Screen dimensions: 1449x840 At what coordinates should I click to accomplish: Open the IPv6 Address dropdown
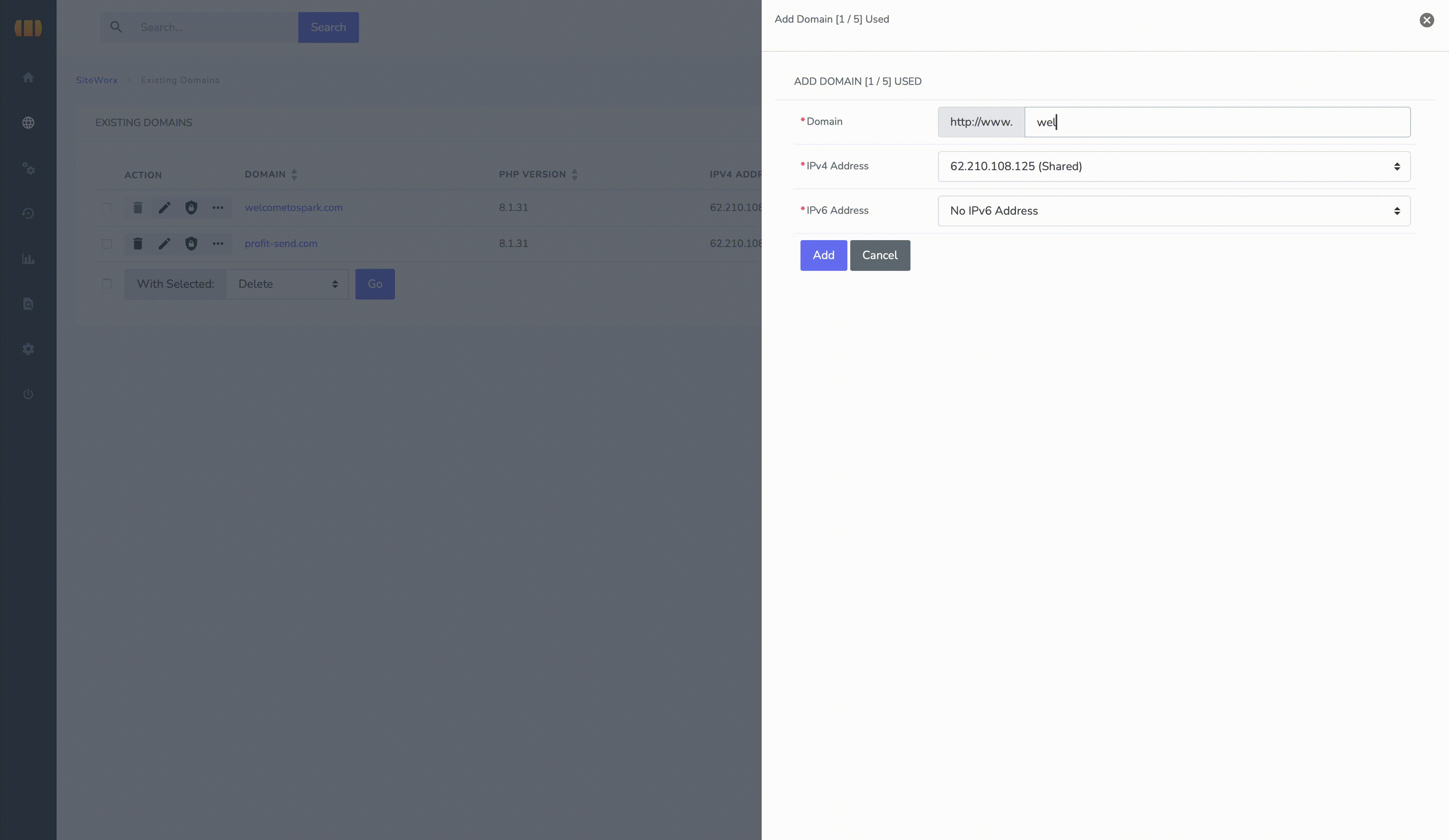pyautogui.click(x=1174, y=211)
